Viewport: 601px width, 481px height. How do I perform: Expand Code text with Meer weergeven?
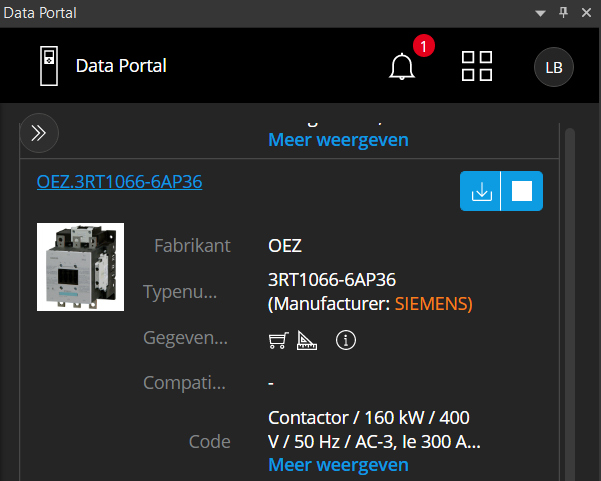(338, 465)
